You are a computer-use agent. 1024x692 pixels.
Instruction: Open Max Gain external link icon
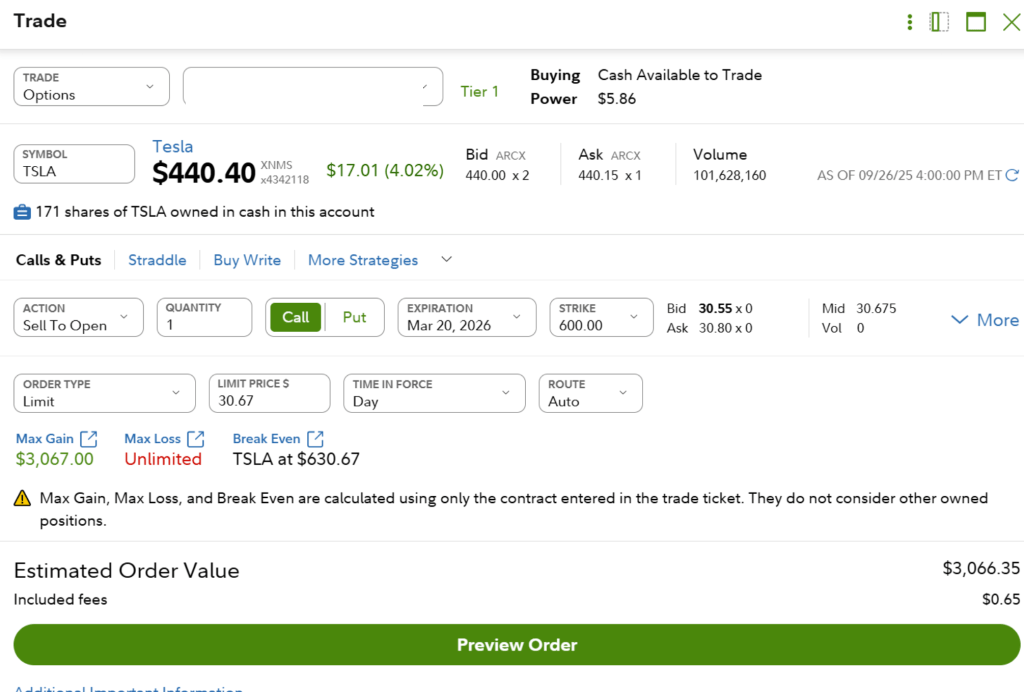(x=88, y=439)
